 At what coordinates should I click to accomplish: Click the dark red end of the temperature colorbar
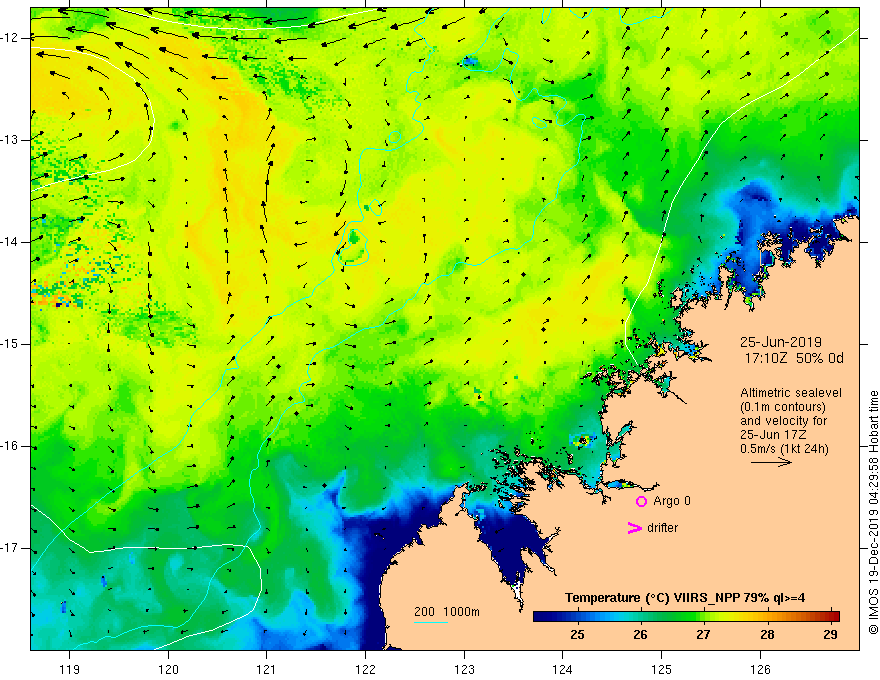834,617
